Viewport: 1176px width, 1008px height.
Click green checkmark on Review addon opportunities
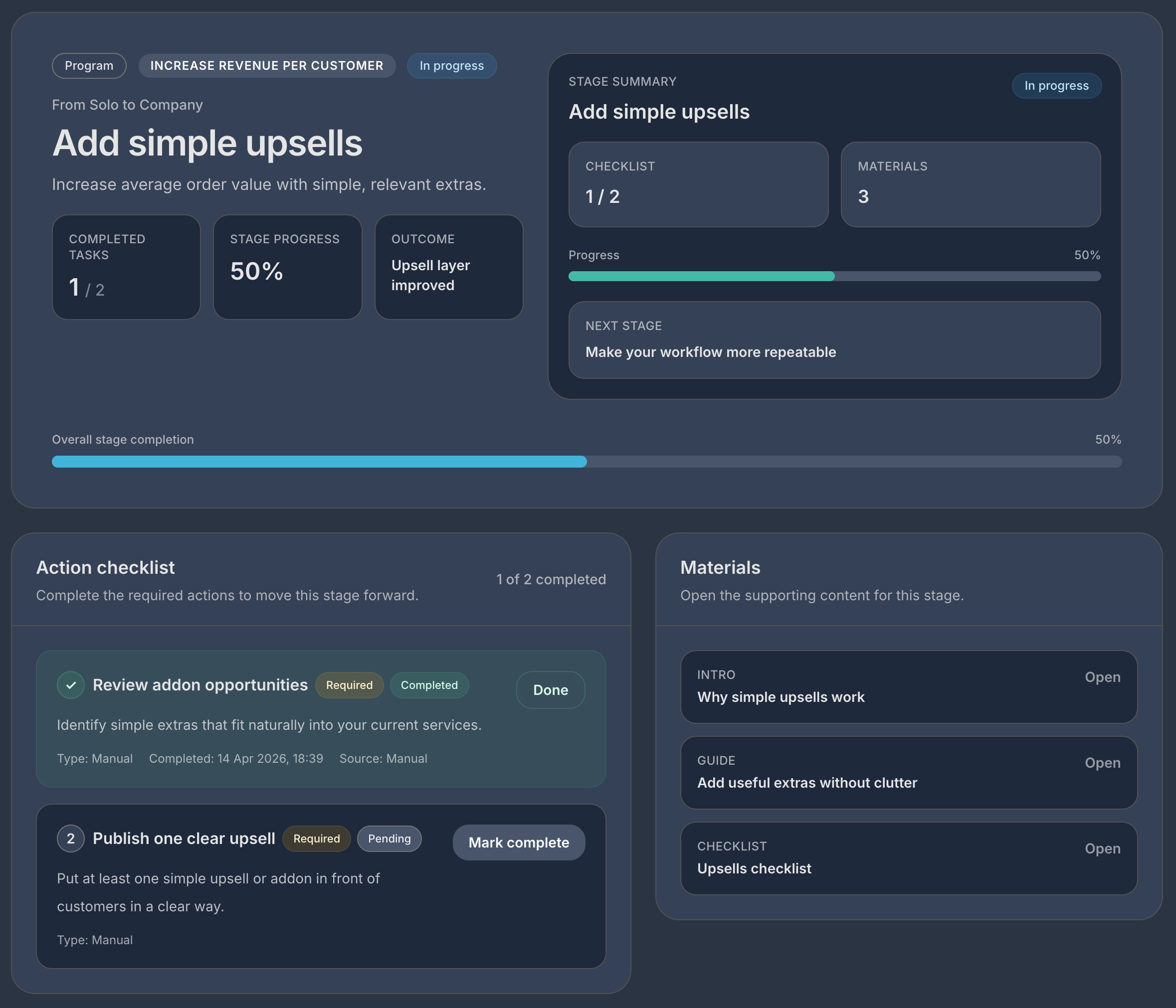(x=71, y=684)
